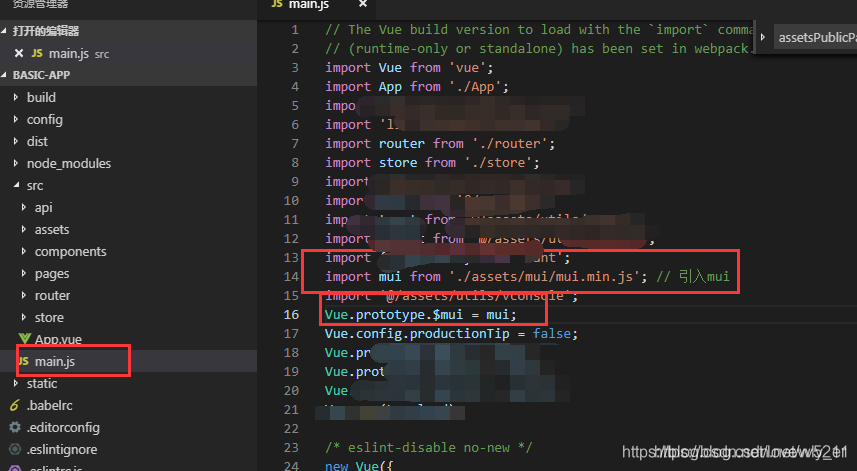Image resolution: width=857 pixels, height=471 pixels.
Task: Expand the static folder arrow
Action: [15, 383]
